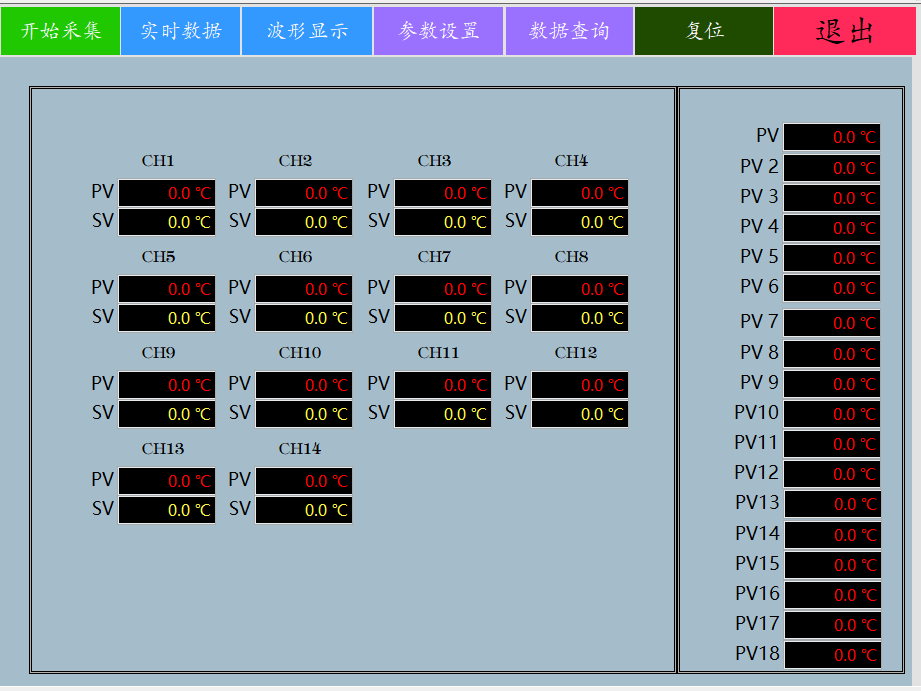This screenshot has width=921, height=691.
Task: Select the topmost PV value in right panel
Action: coord(832,137)
